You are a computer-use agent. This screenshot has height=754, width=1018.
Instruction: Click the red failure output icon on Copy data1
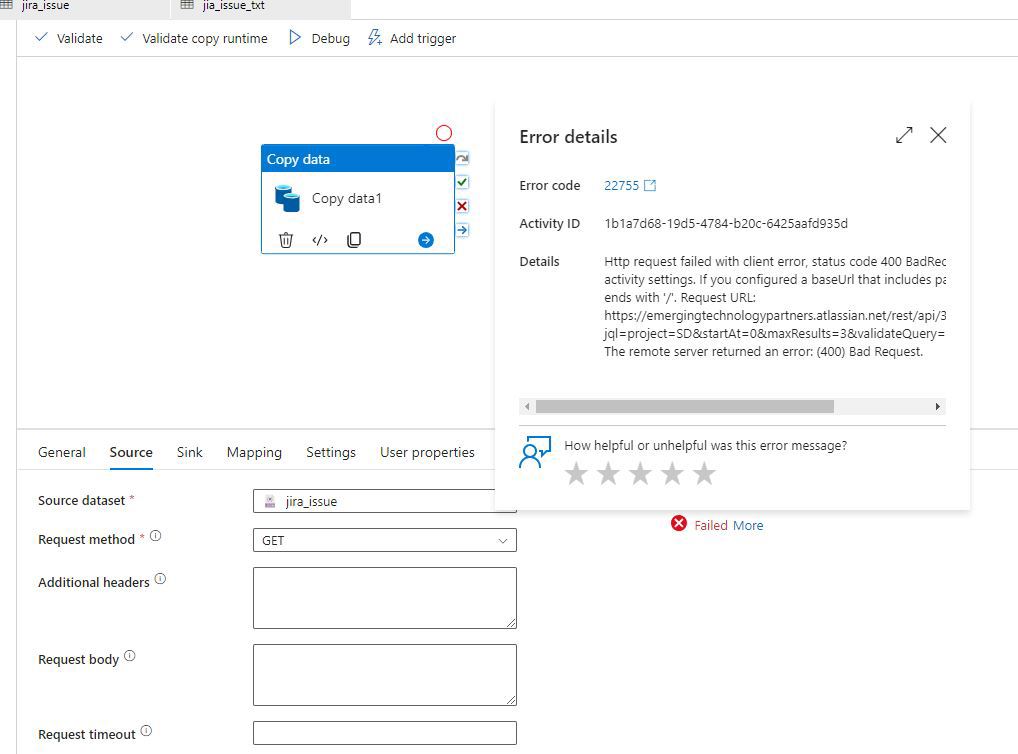tap(461, 206)
